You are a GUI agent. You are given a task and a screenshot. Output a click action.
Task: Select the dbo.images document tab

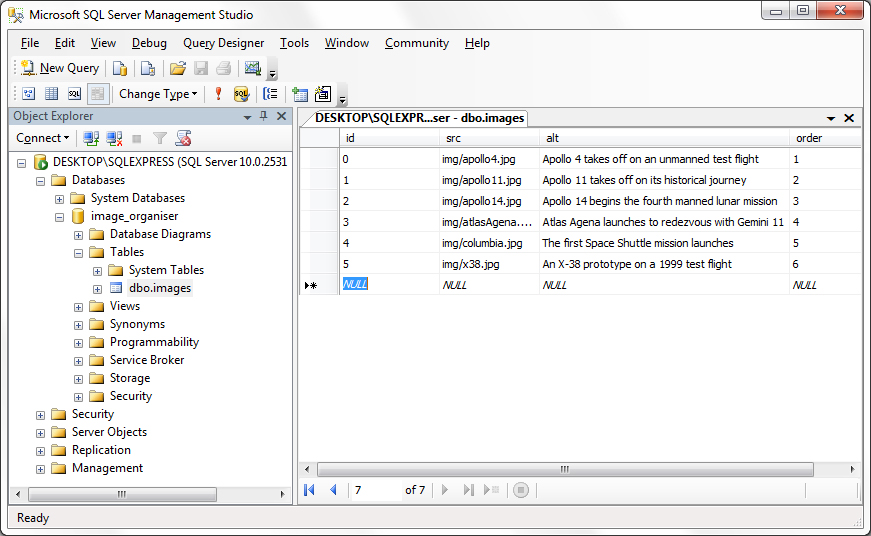pos(419,118)
